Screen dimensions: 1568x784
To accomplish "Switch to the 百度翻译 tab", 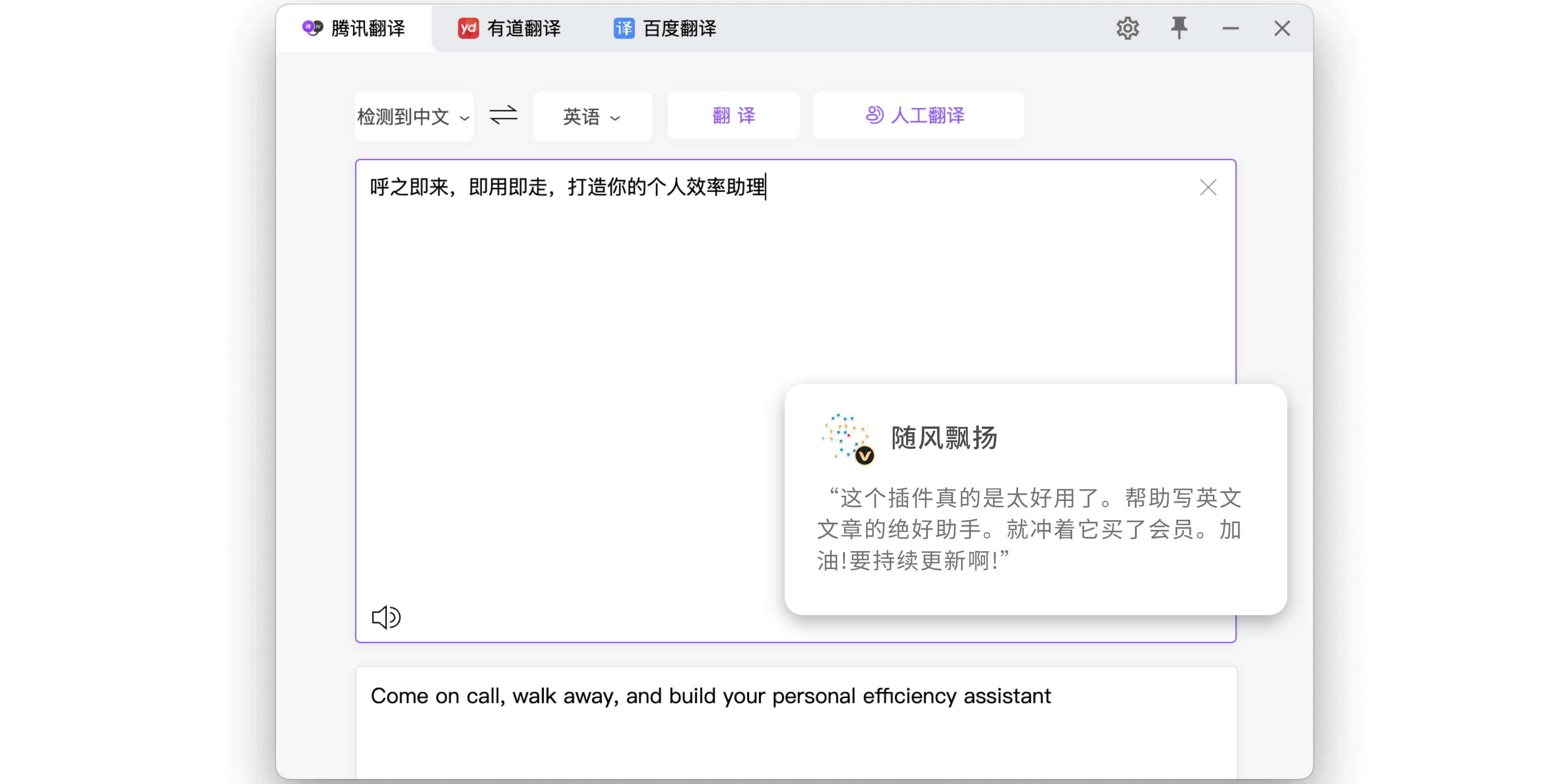I will pyautogui.click(x=679, y=28).
